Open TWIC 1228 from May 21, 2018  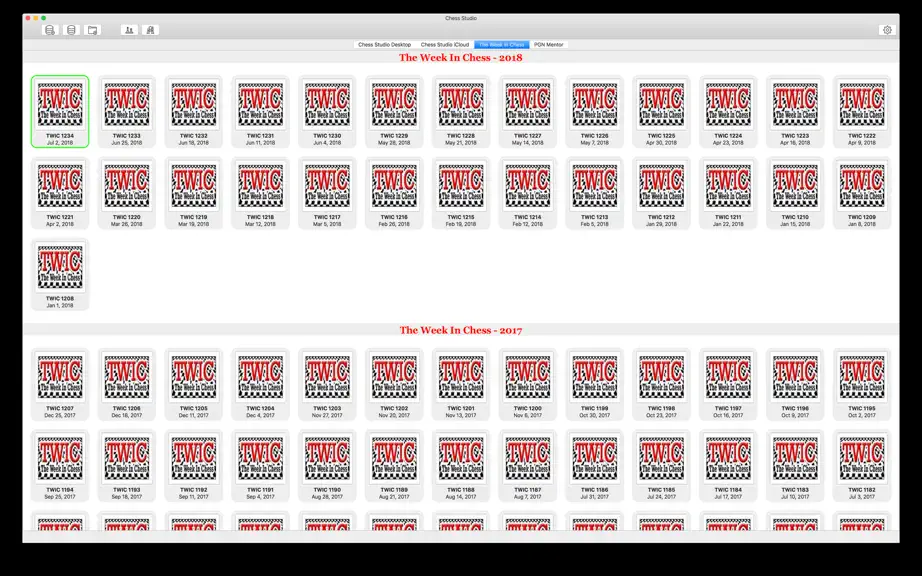pos(461,111)
